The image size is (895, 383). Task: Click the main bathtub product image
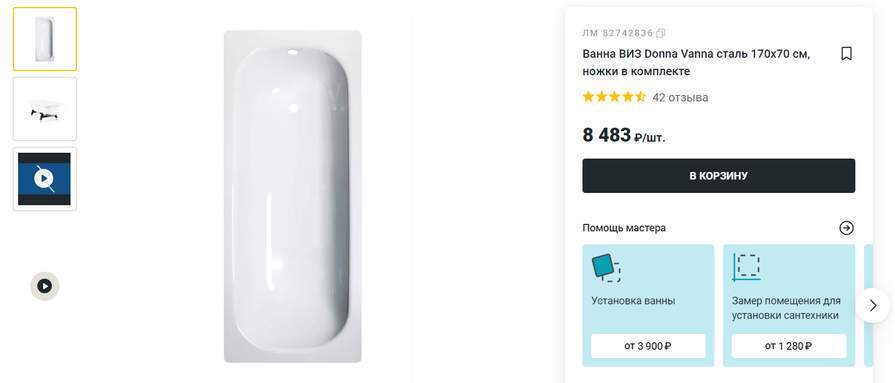[293, 196]
